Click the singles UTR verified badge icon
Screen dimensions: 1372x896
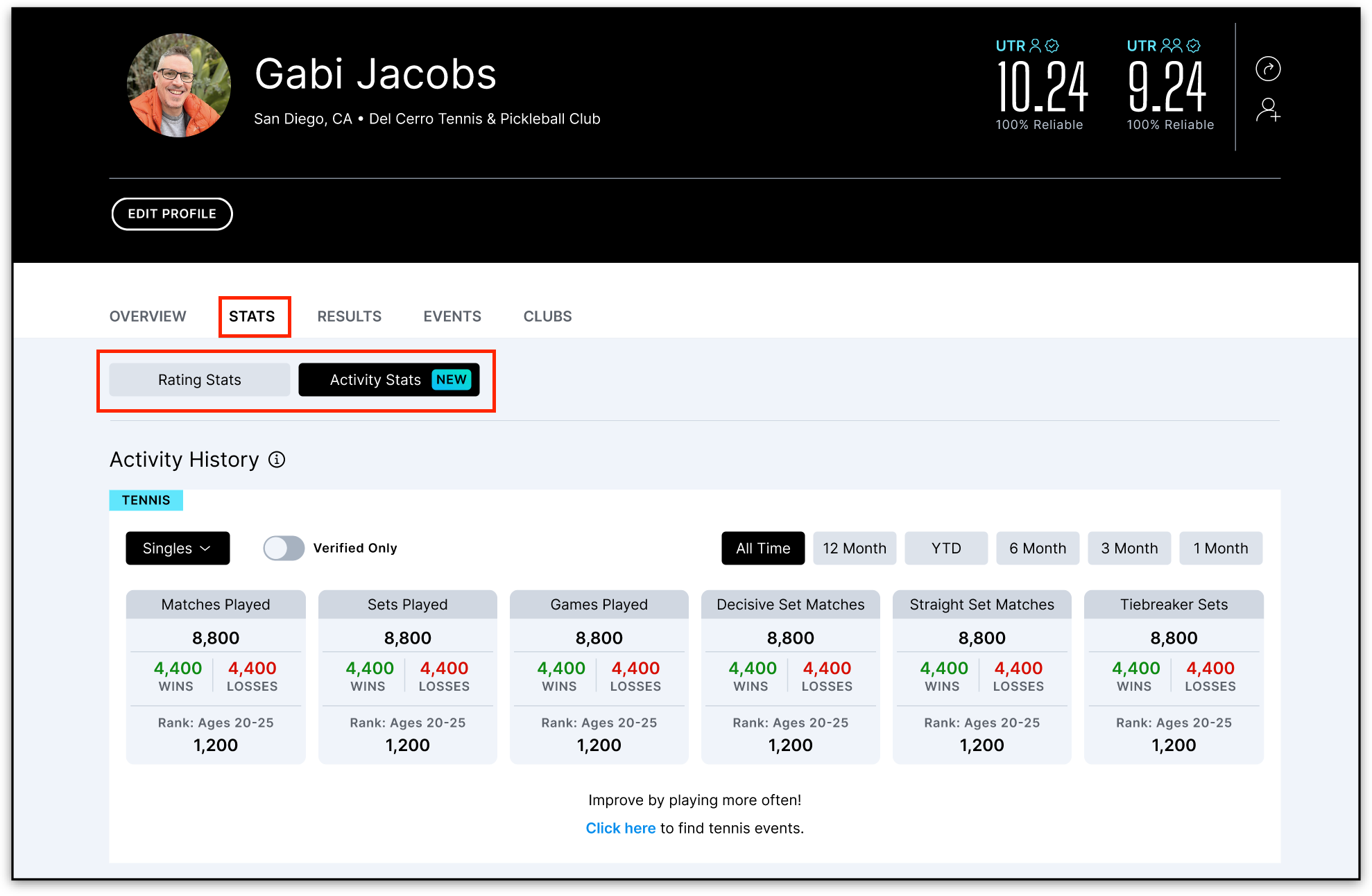click(1052, 46)
